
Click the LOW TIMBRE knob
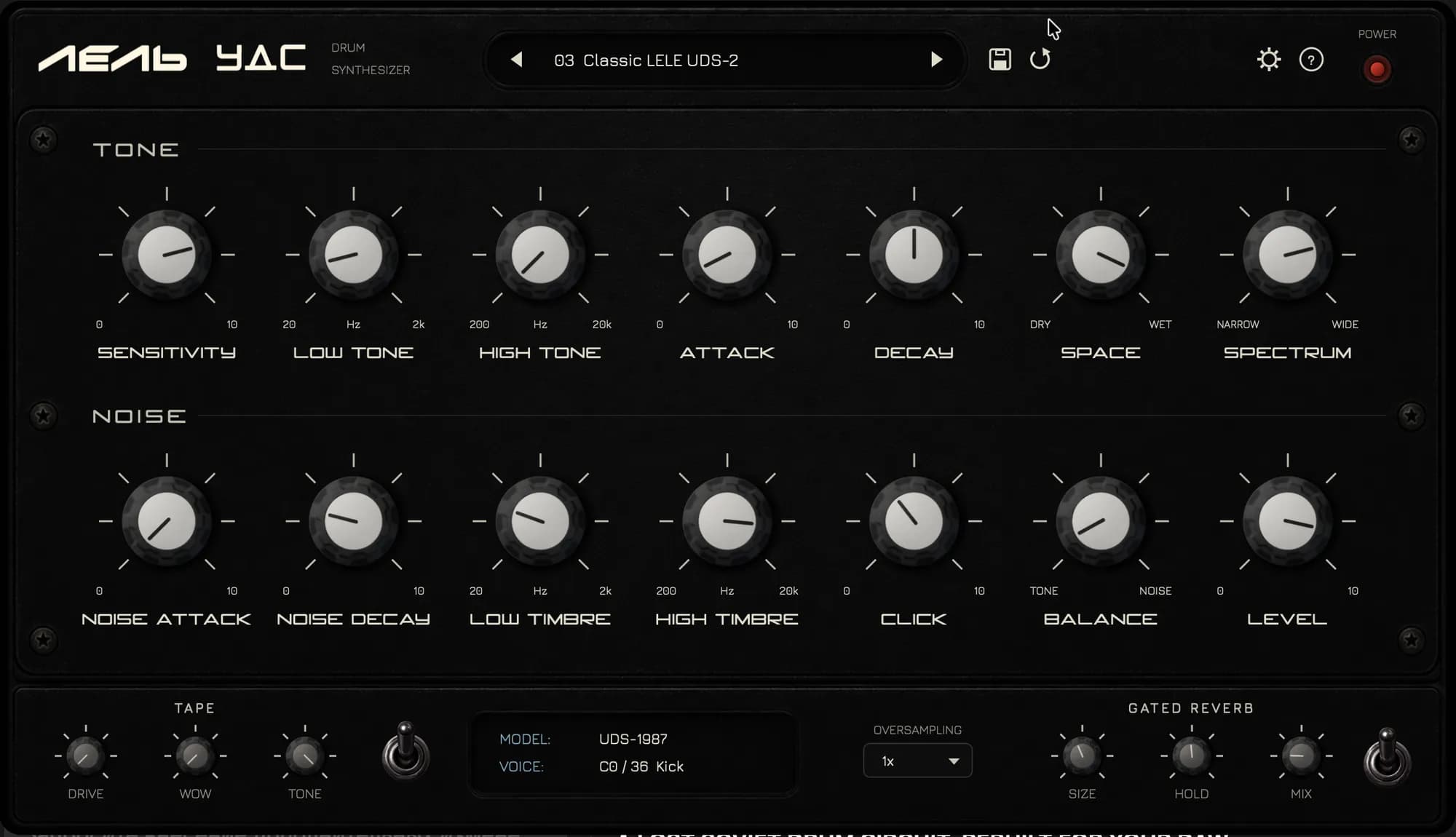tap(540, 521)
